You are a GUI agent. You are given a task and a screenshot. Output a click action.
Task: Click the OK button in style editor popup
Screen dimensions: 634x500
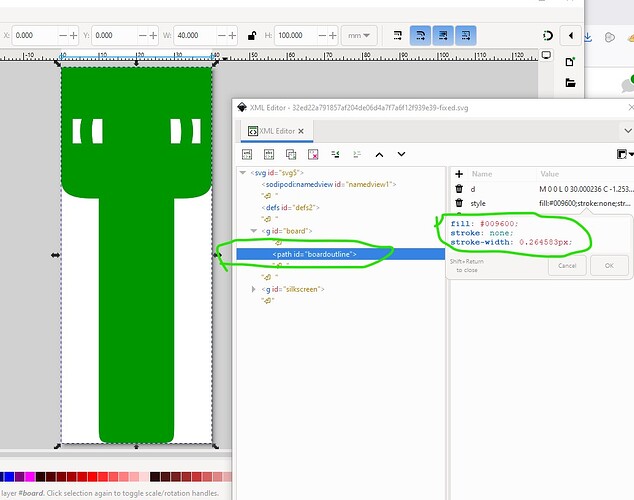(x=609, y=266)
